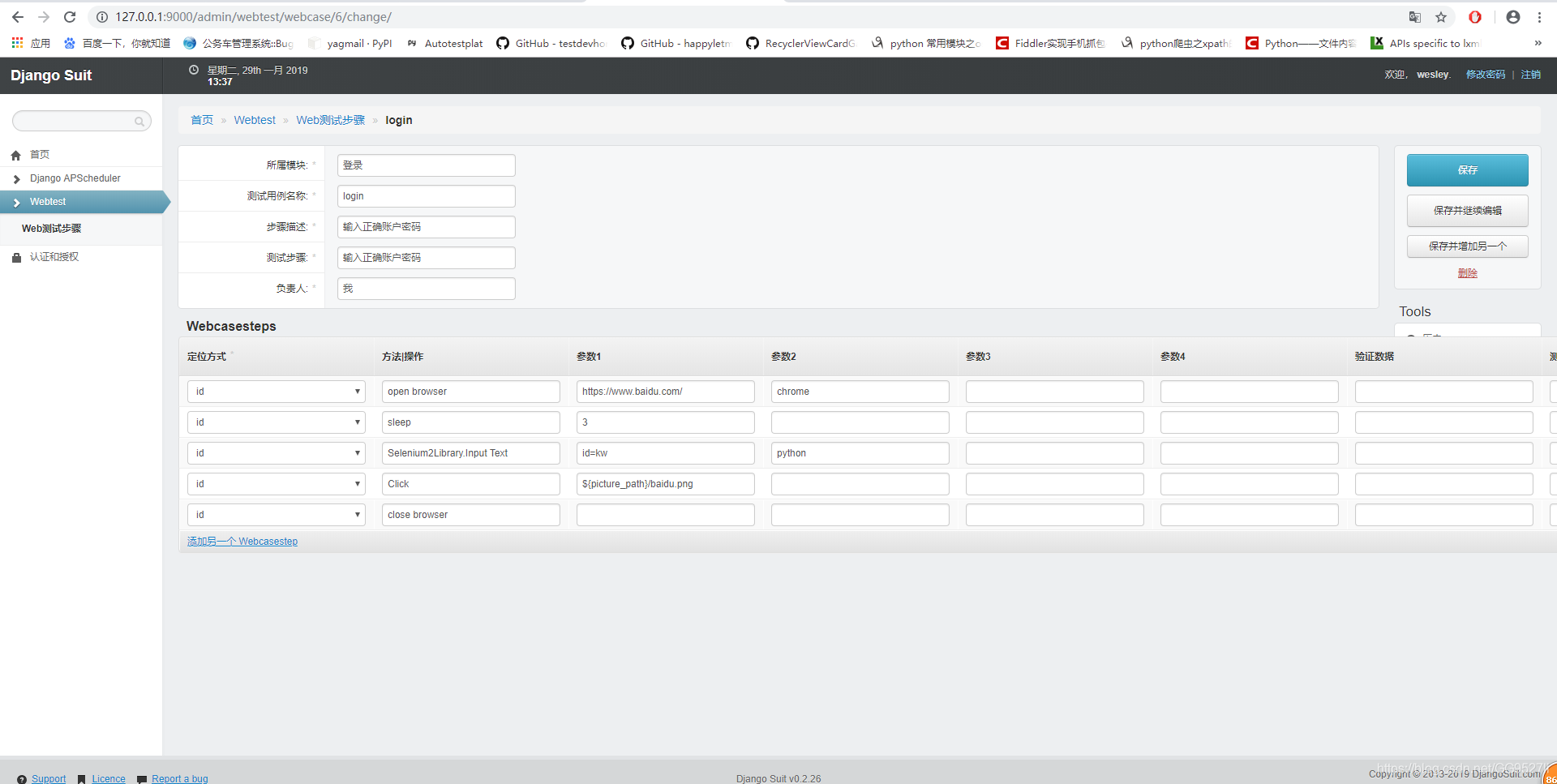Click the 步骤描述 input field
Image resolution: width=1557 pixels, height=784 pixels.
[427, 227]
